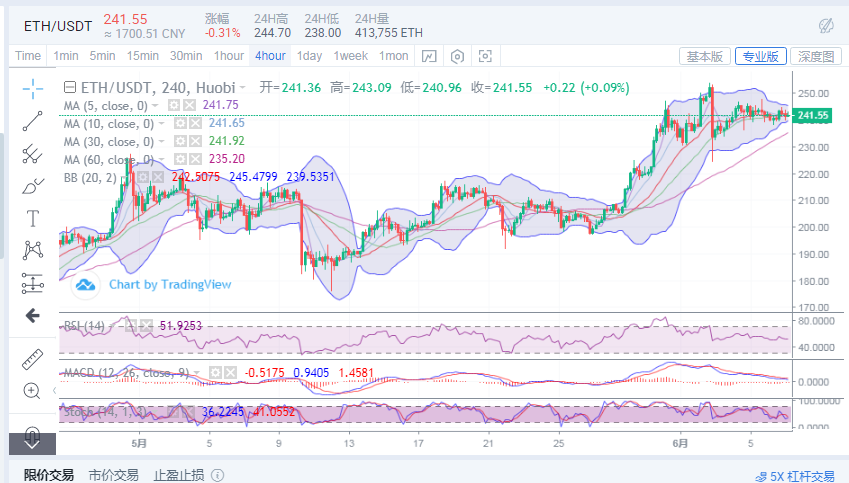This screenshot has height=483, width=849.
Task: Collapse the ETH/USDT legend box toggle
Action: pyautogui.click(x=69, y=88)
